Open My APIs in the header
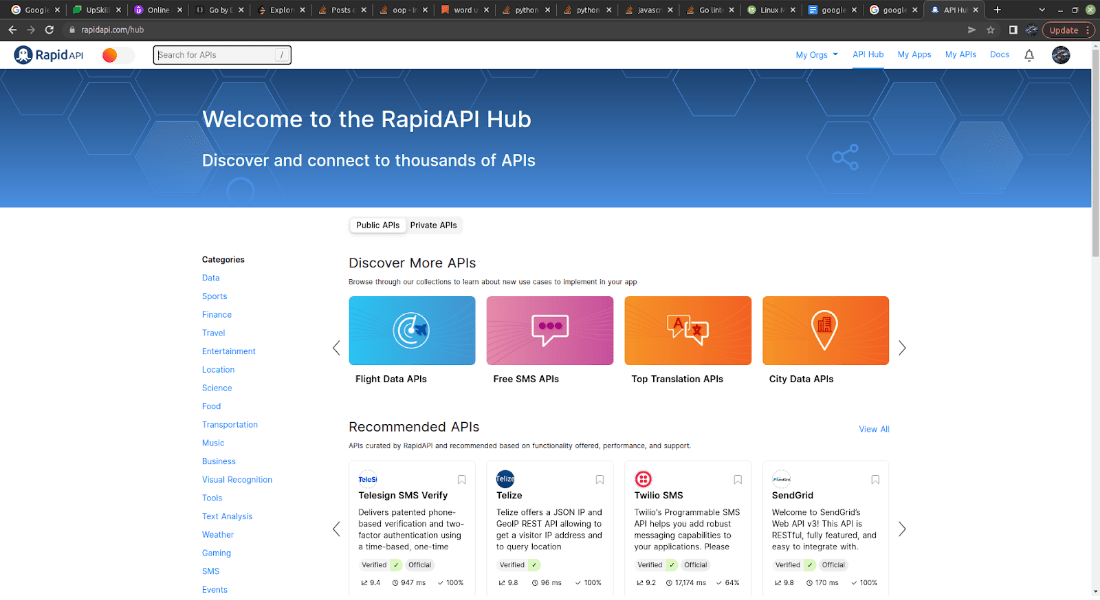 point(960,54)
